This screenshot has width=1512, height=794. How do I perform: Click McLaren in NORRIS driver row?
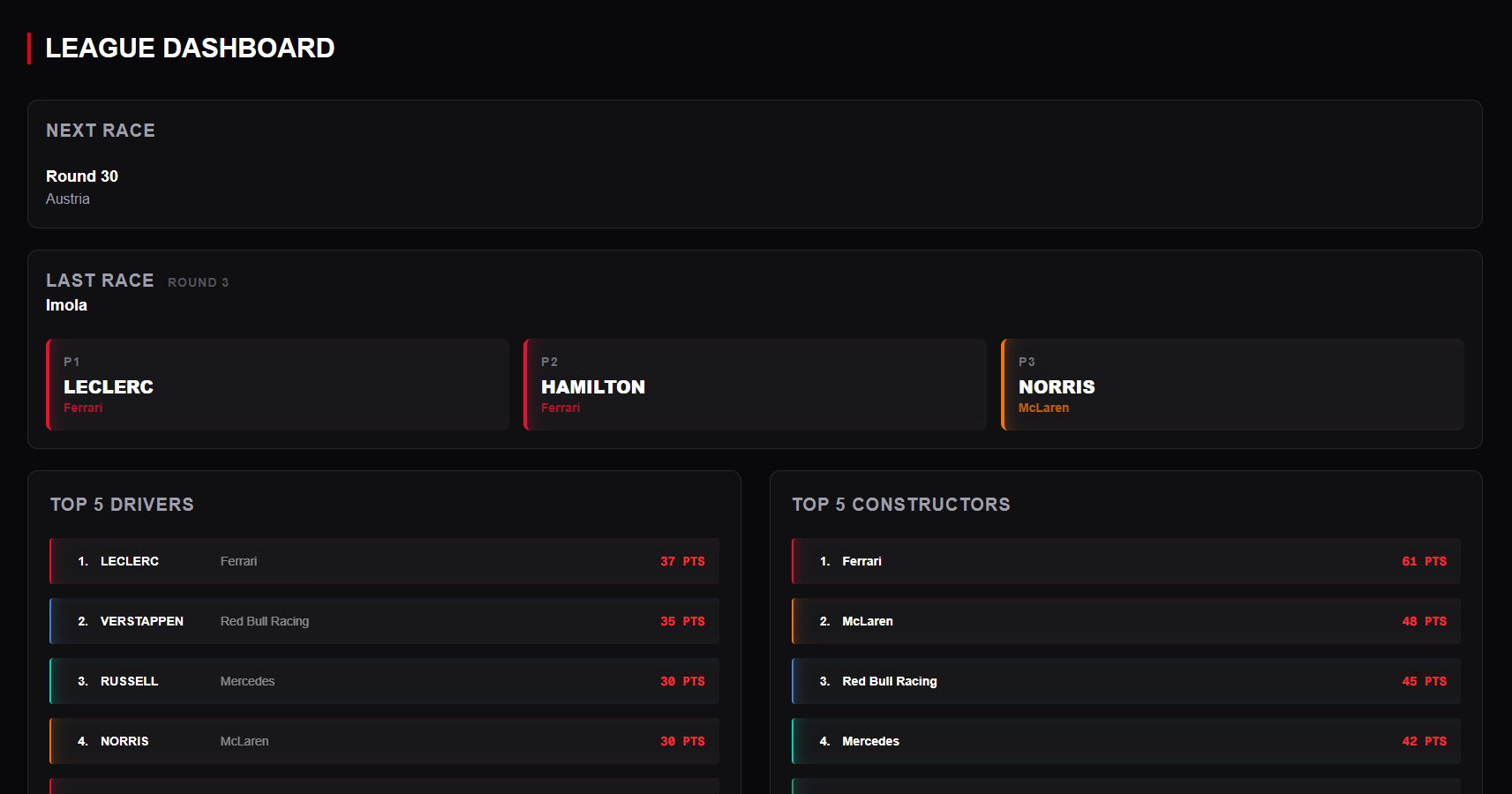click(244, 741)
